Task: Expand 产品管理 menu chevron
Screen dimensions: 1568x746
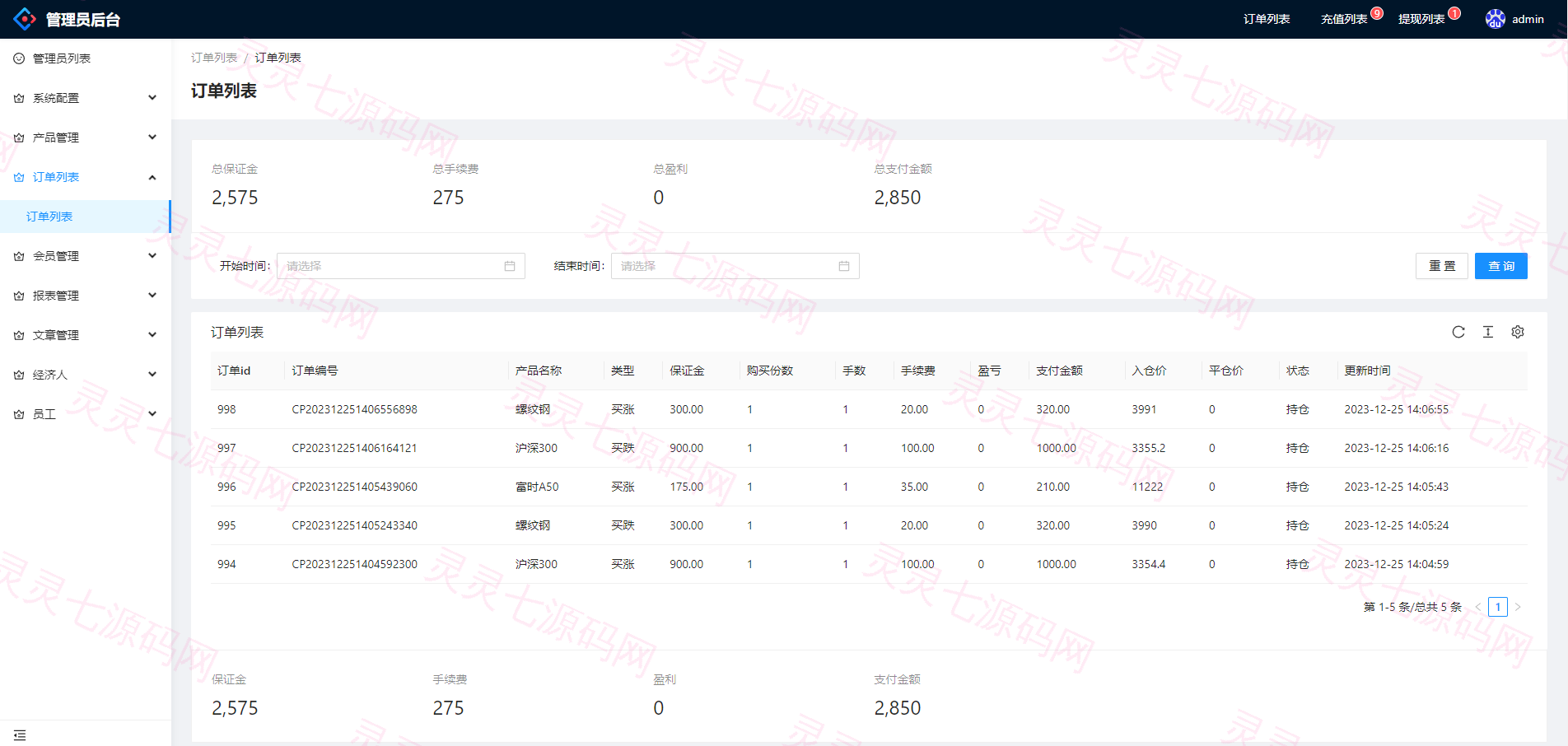Action: [152, 138]
